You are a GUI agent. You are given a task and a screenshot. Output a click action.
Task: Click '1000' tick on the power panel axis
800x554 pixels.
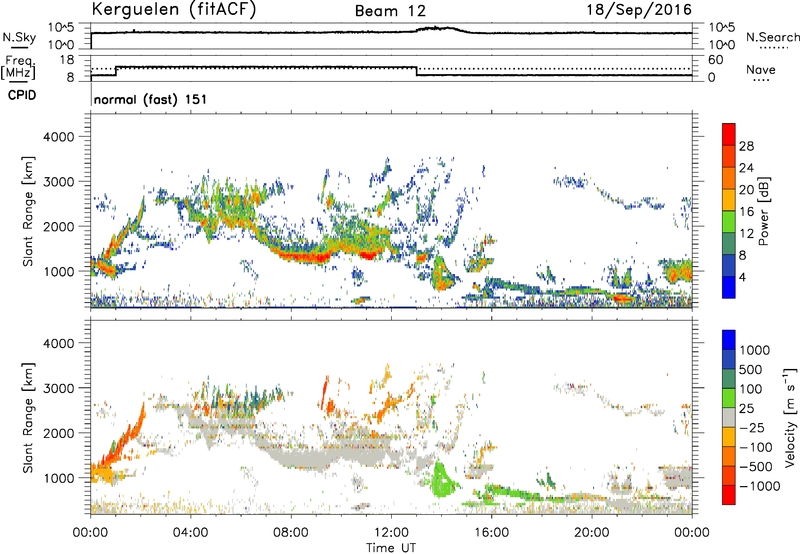58,271
